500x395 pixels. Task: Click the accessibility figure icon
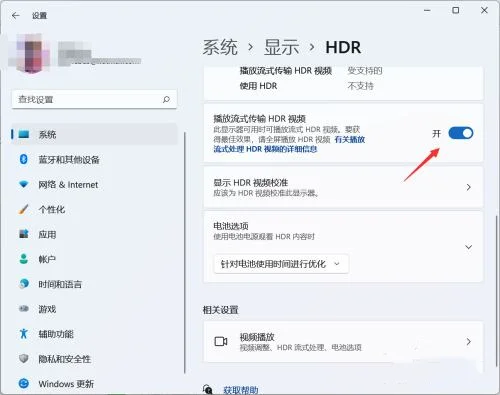pyautogui.click(x=23, y=334)
